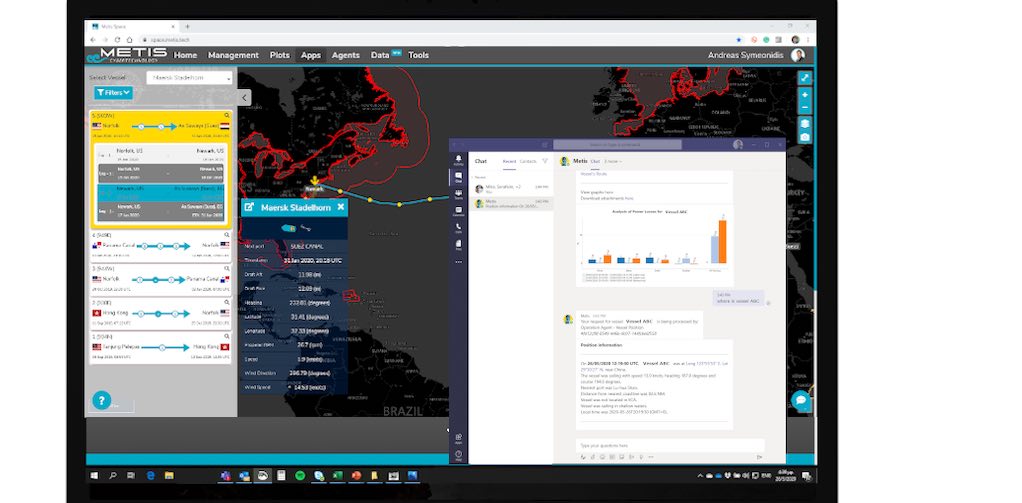The width and height of the screenshot is (1022, 503).
Task: Open the chat bubble widget on map
Action: click(x=801, y=401)
